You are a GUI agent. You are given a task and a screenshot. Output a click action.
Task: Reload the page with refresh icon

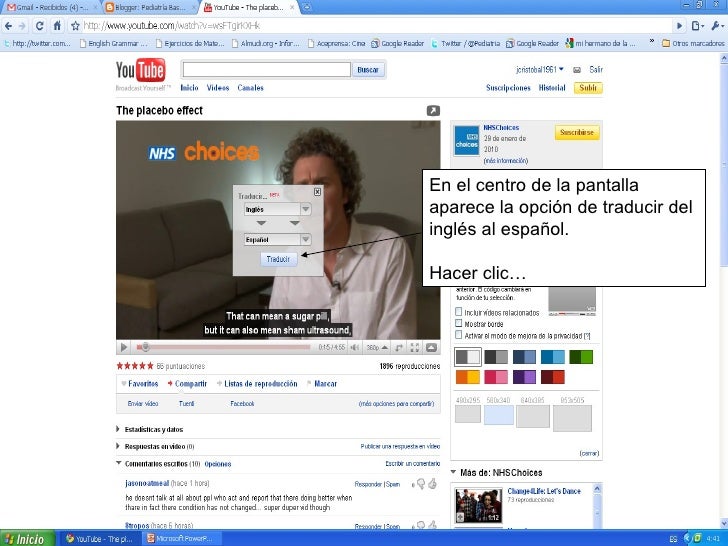[39, 26]
